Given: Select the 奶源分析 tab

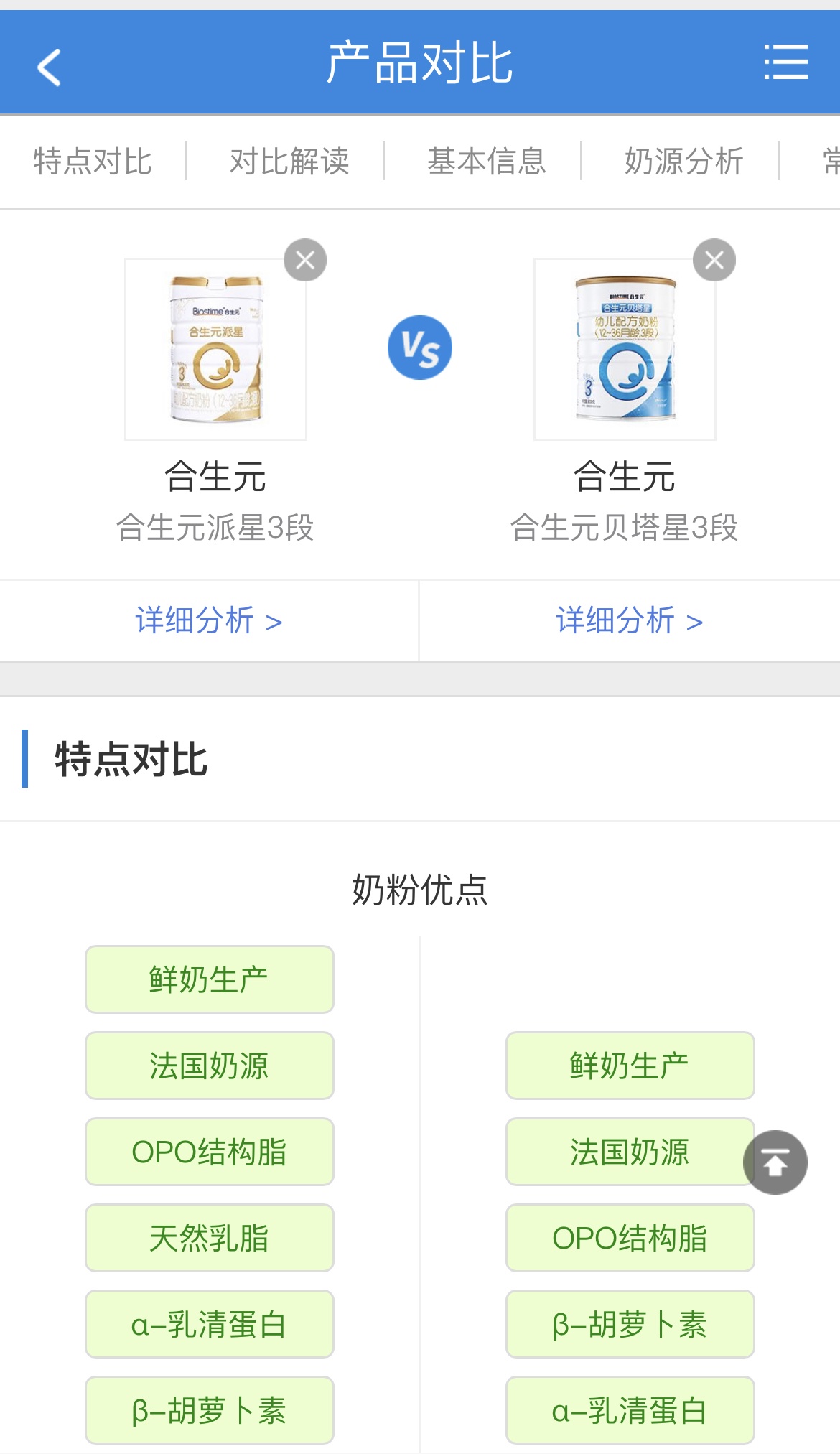Looking at the screenshot, I should 683,161.
